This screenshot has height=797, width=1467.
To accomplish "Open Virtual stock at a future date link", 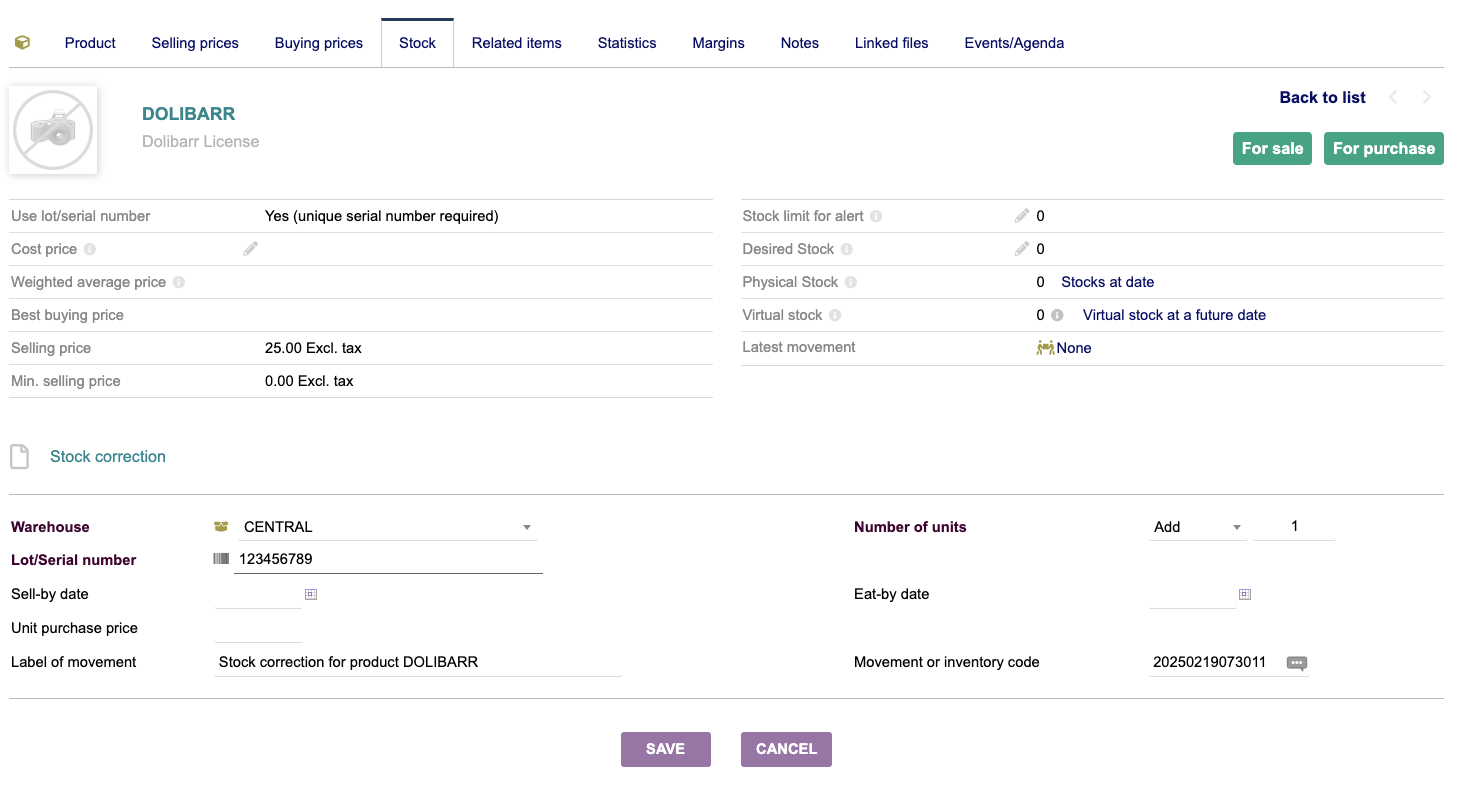I will point(1174,315).
